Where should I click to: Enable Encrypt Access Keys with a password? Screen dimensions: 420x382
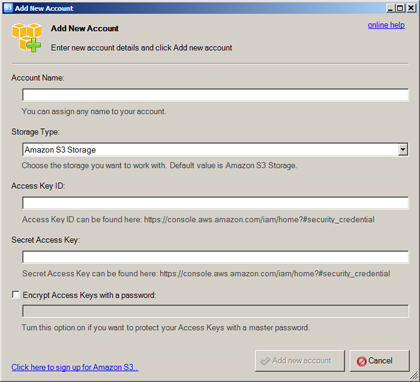tap(15, 295)
